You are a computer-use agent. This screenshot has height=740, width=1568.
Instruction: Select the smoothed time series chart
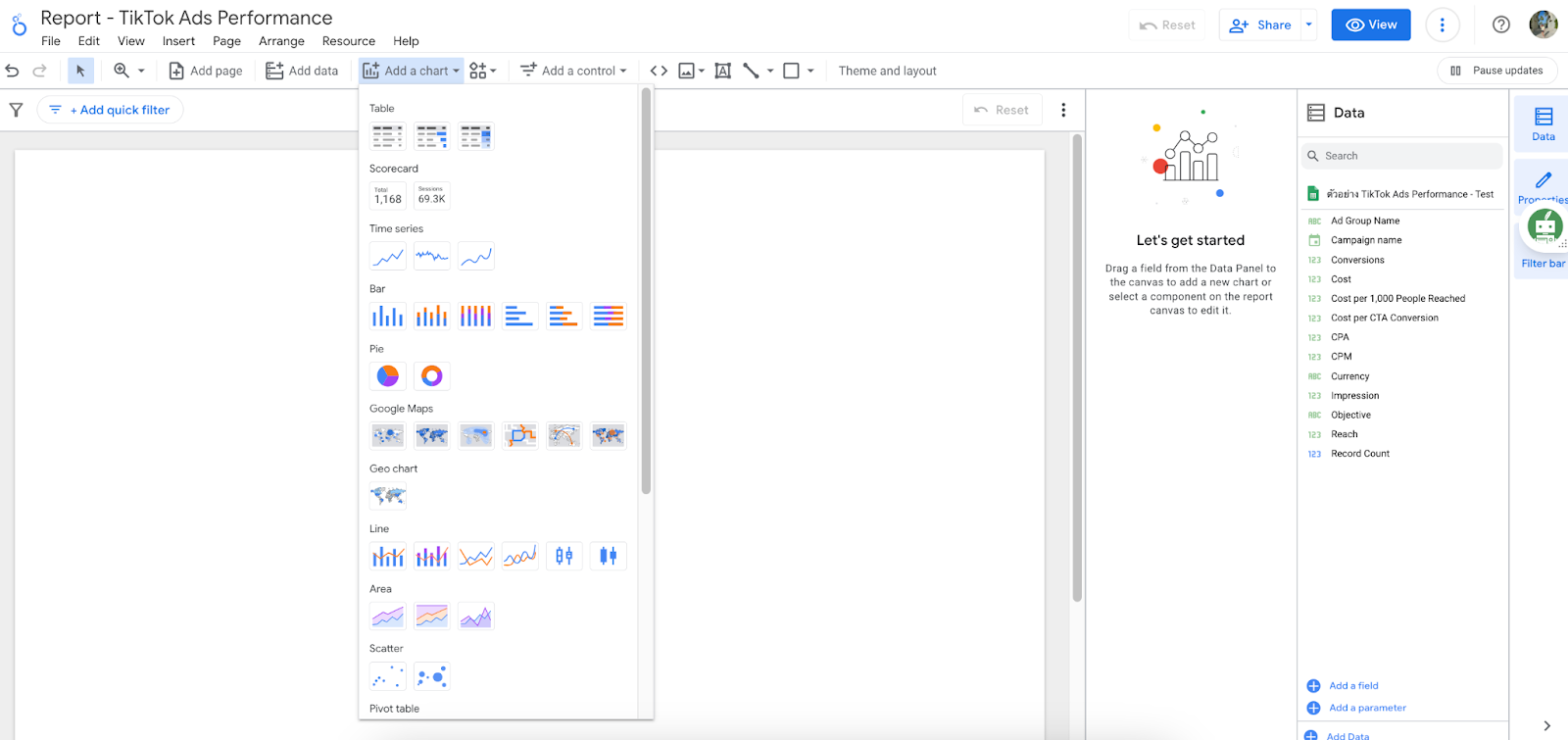(476, 256)
